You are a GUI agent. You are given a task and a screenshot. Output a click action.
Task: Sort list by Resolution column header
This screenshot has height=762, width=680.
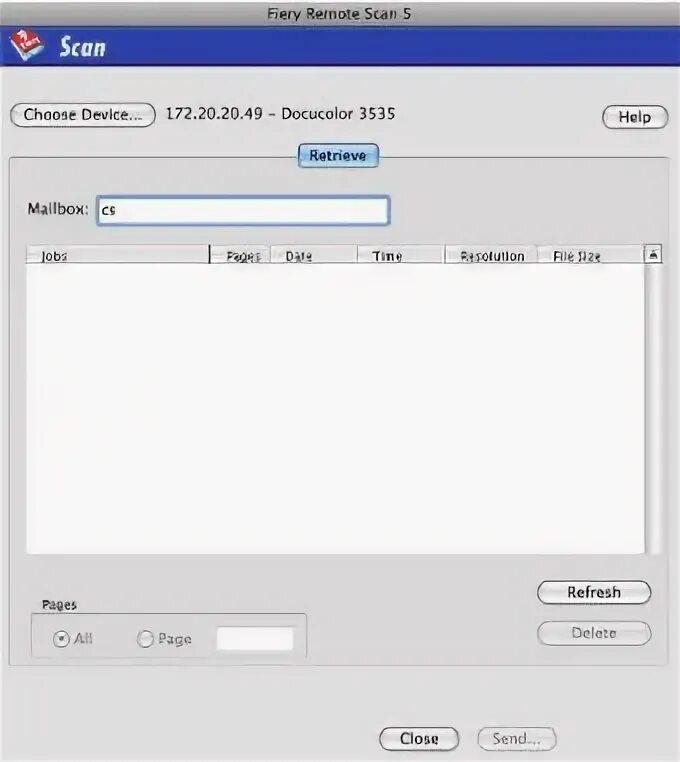pyautogui.click(x=491, y=255)
